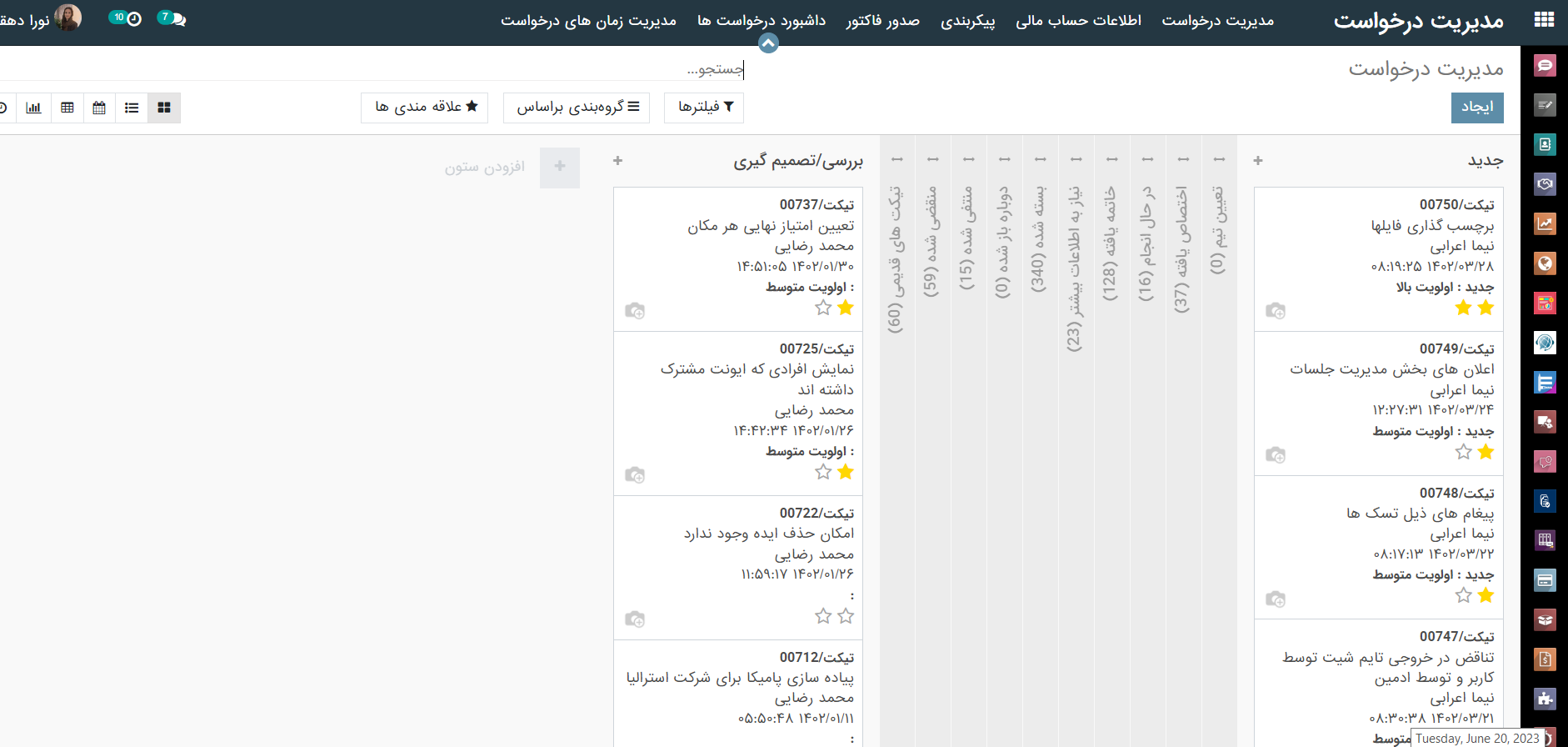Open activities clock icon with badge 10

(126, 18)
